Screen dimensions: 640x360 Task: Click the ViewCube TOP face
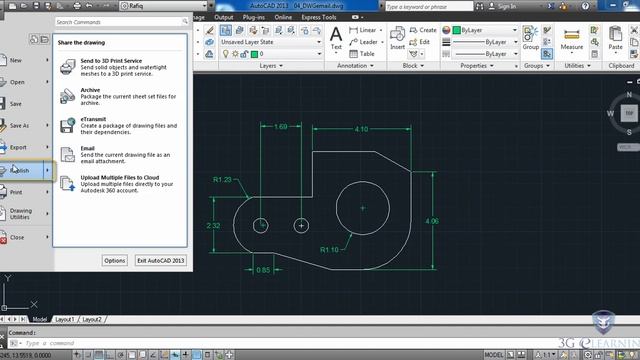(x=629, y=113)
